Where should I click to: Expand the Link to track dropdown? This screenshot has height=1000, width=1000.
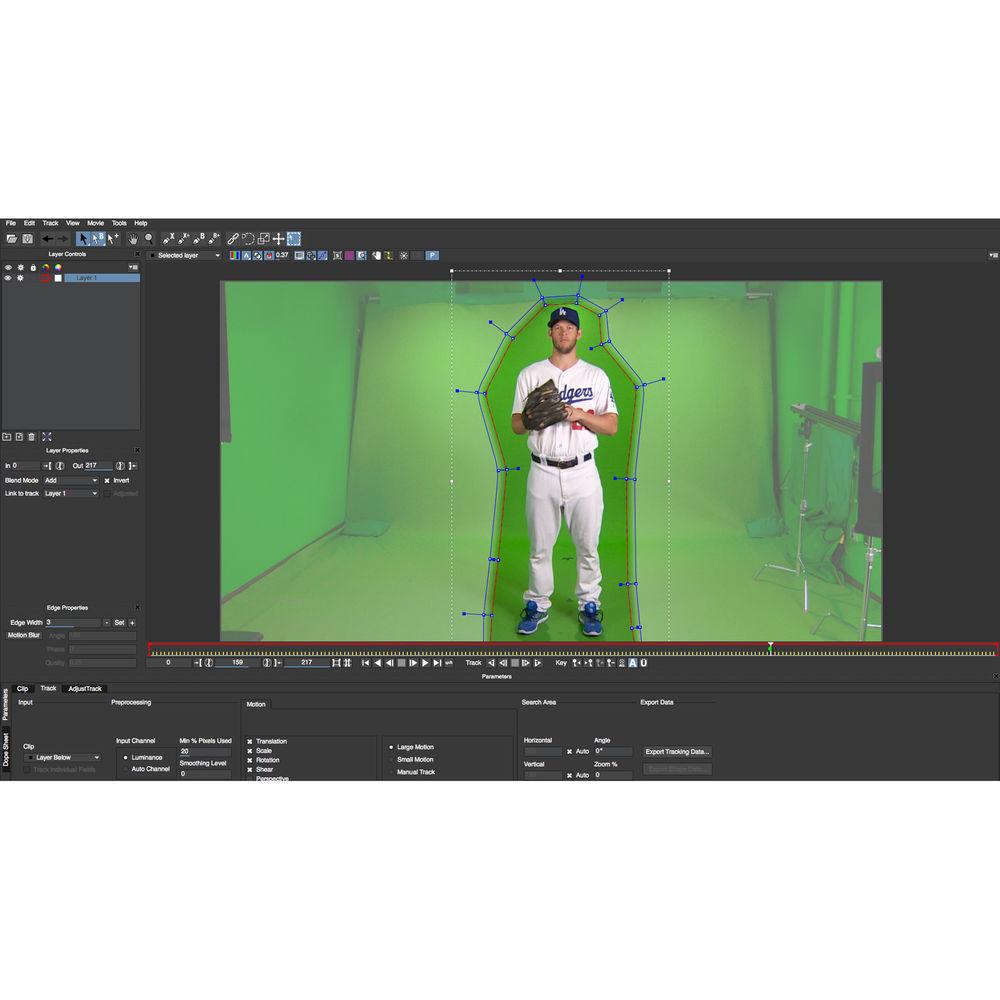71,493
